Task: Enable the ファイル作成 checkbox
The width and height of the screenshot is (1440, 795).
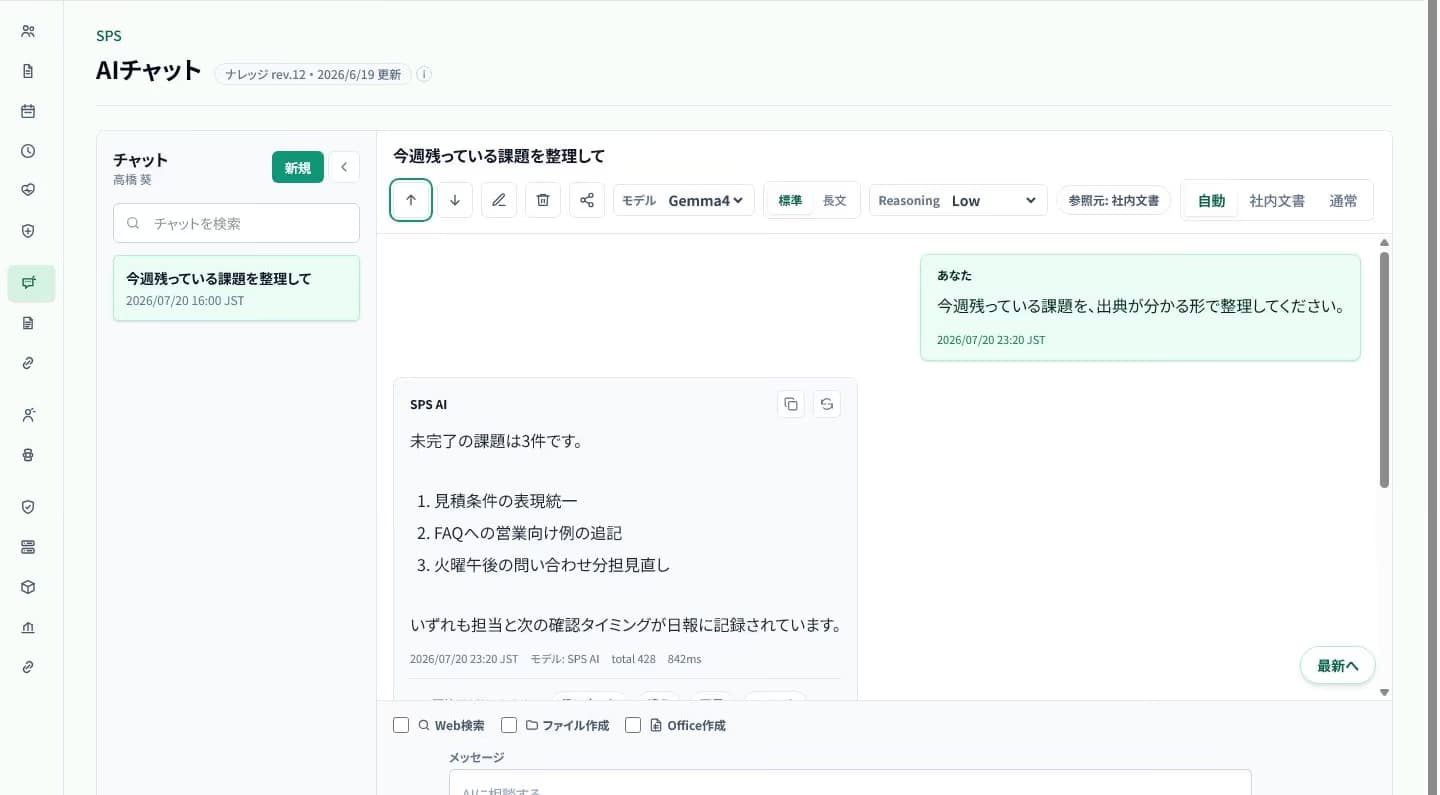Action: (x=509, y=725)
